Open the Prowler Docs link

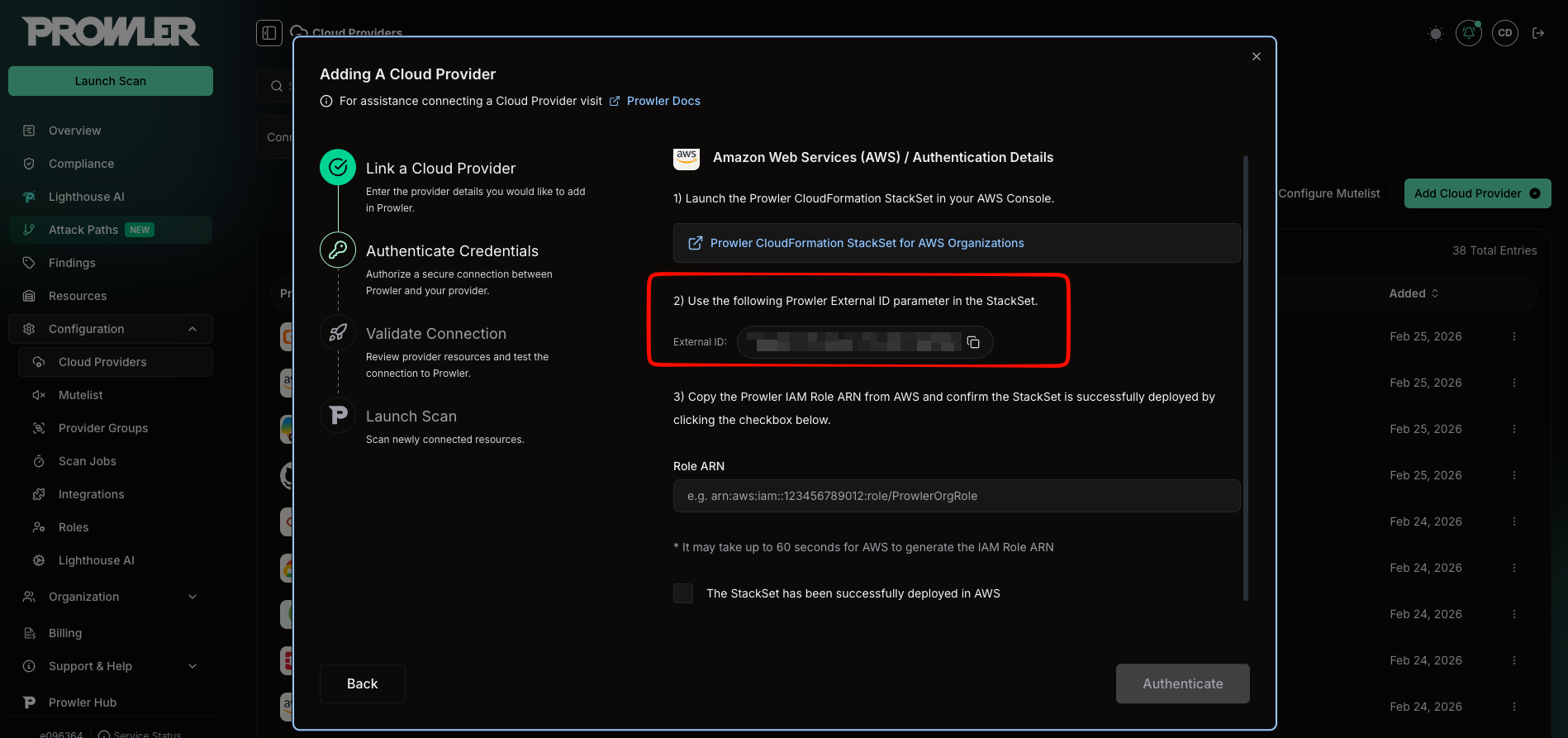point(663,101)
